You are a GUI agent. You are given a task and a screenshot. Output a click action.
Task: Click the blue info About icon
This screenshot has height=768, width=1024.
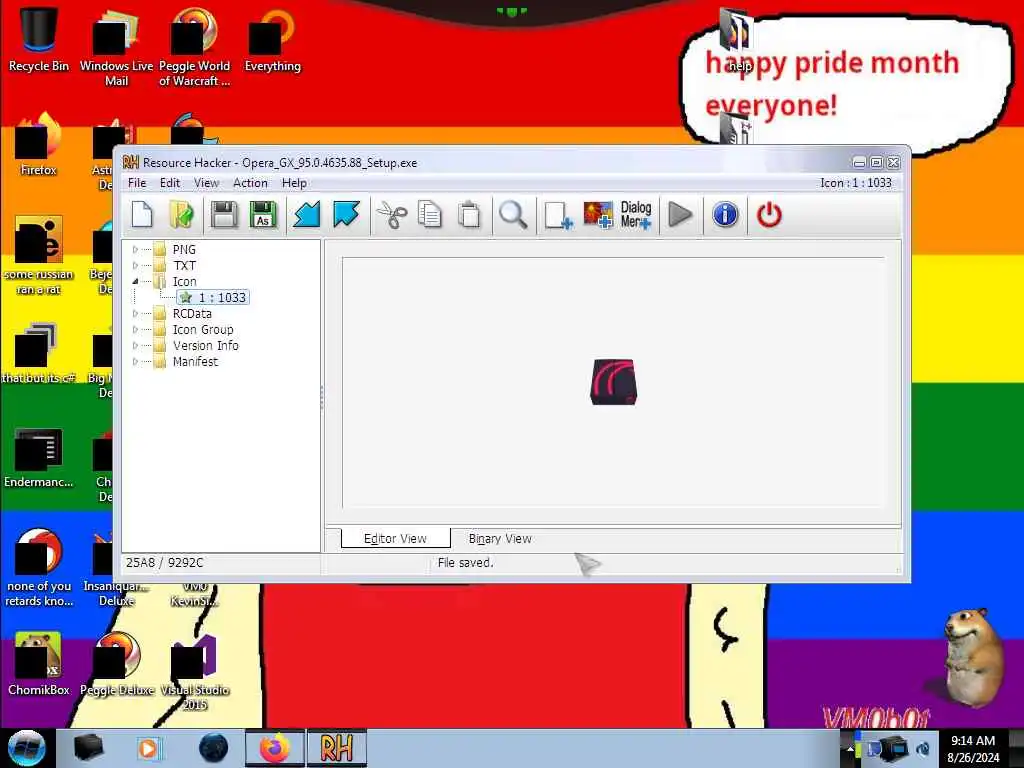point(725,215)
